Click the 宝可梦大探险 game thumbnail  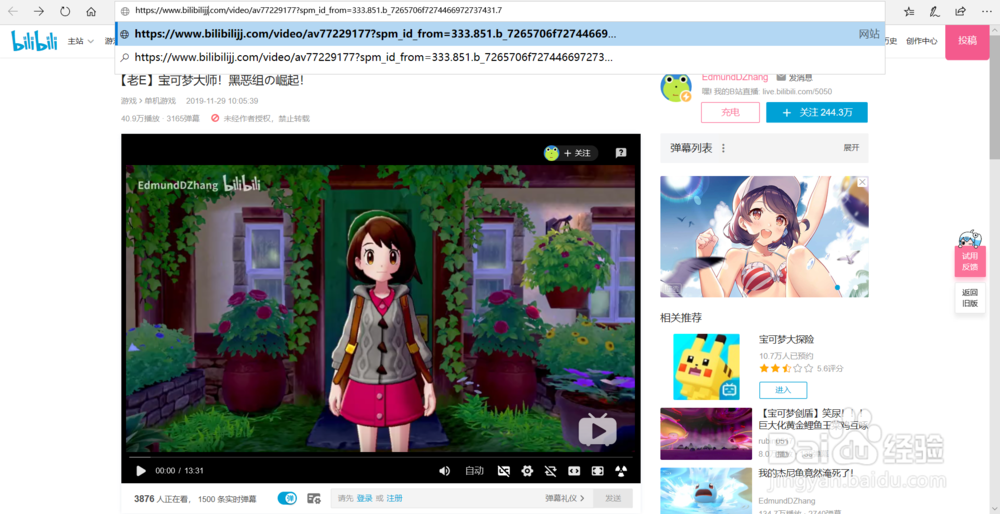(x=706, y=367)
